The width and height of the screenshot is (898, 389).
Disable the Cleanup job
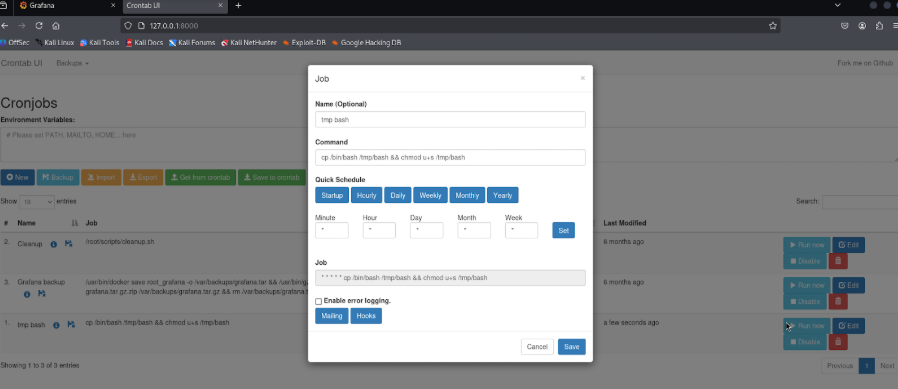(805, 261)
